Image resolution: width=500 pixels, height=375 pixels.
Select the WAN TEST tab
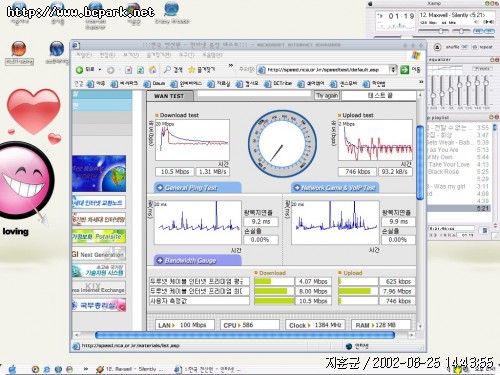click(x=169, y=96)
